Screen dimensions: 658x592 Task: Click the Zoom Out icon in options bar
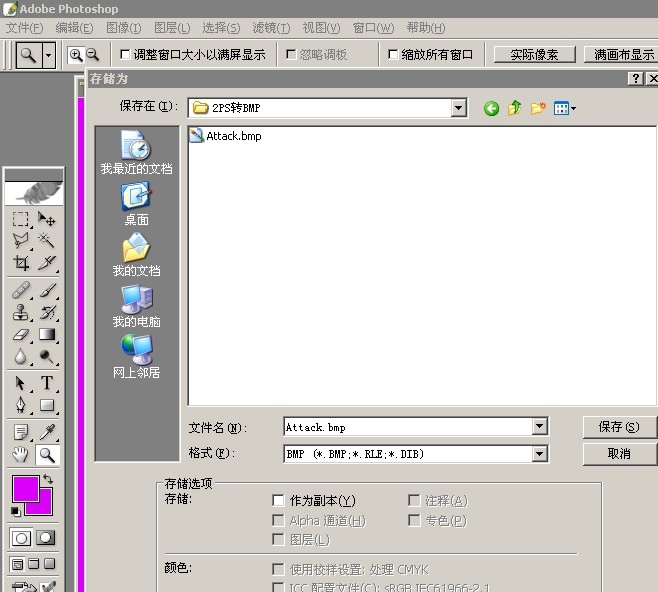pyautogui.click(x=93, y=55)
